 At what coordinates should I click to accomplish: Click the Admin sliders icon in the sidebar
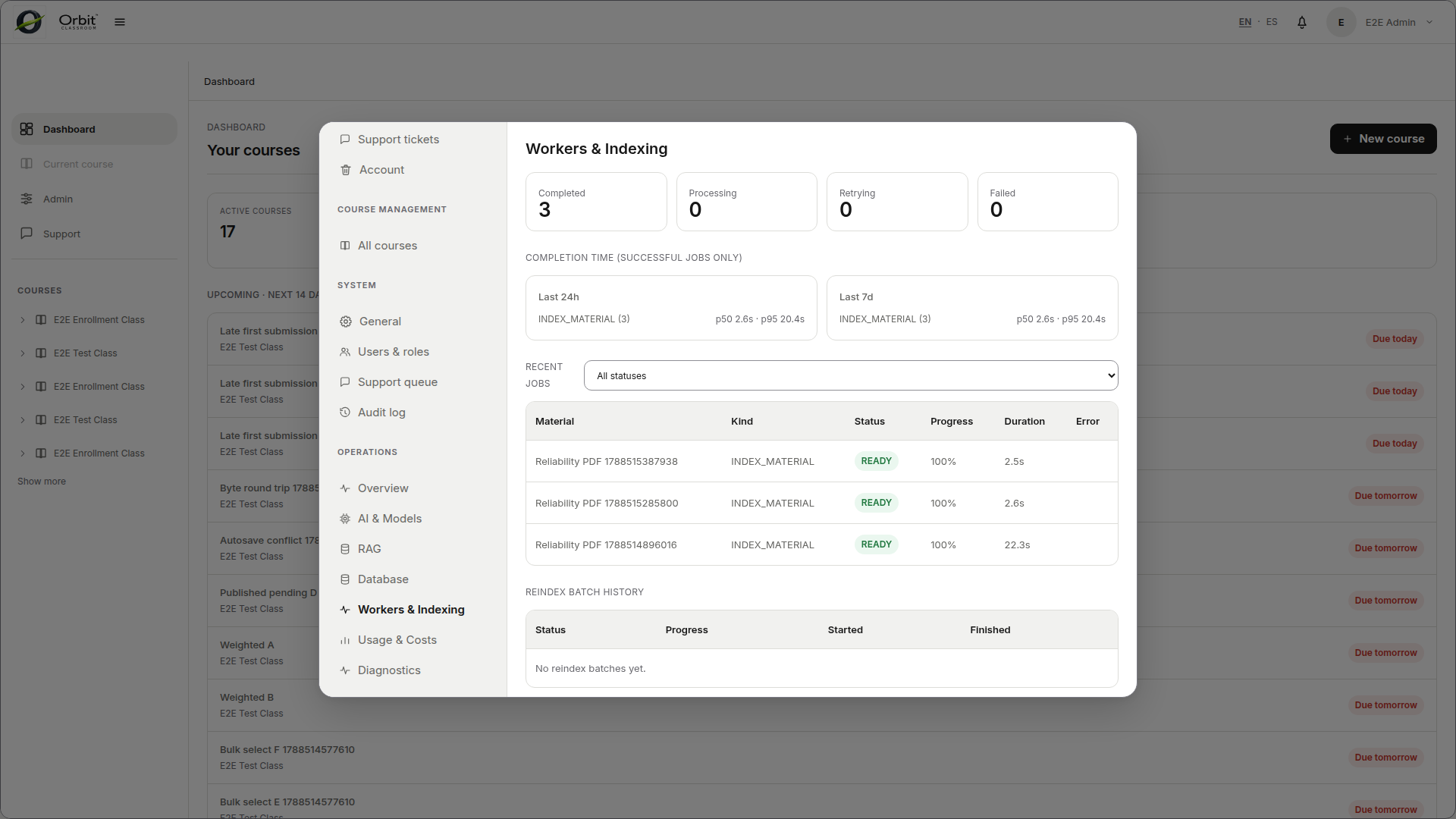pyautogui.click(x=27, y=199)
